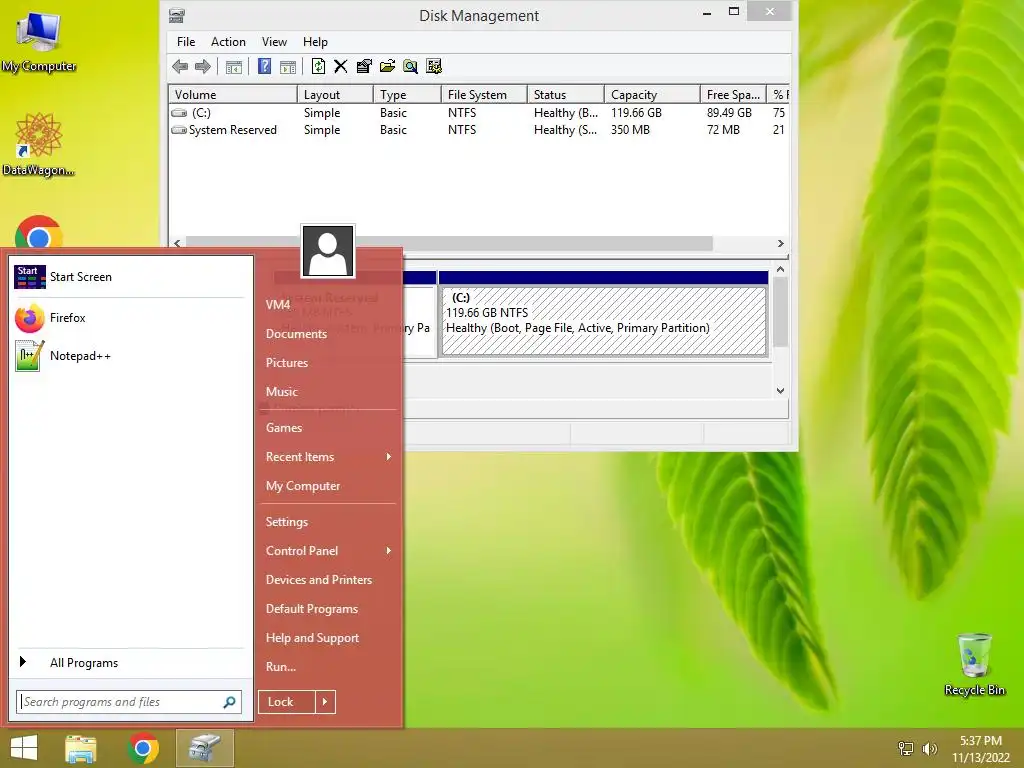Click the Open folder toolbar icon
This screenshot has width=1024, height=768.
pos(387,66)
